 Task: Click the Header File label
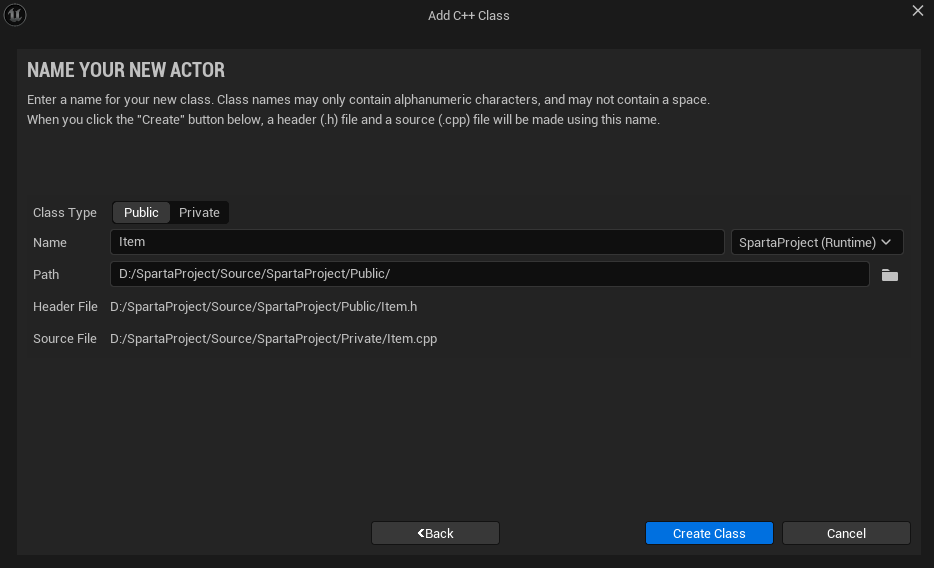click(x=66, y=307)
